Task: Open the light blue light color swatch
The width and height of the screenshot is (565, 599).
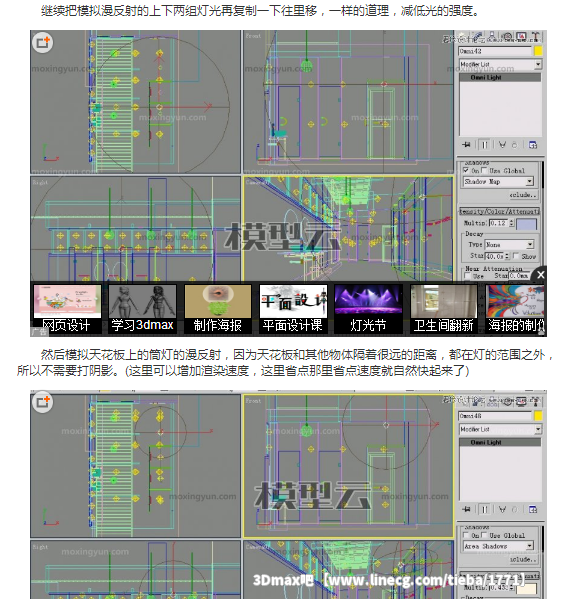Action: click(x=526, y=224)
